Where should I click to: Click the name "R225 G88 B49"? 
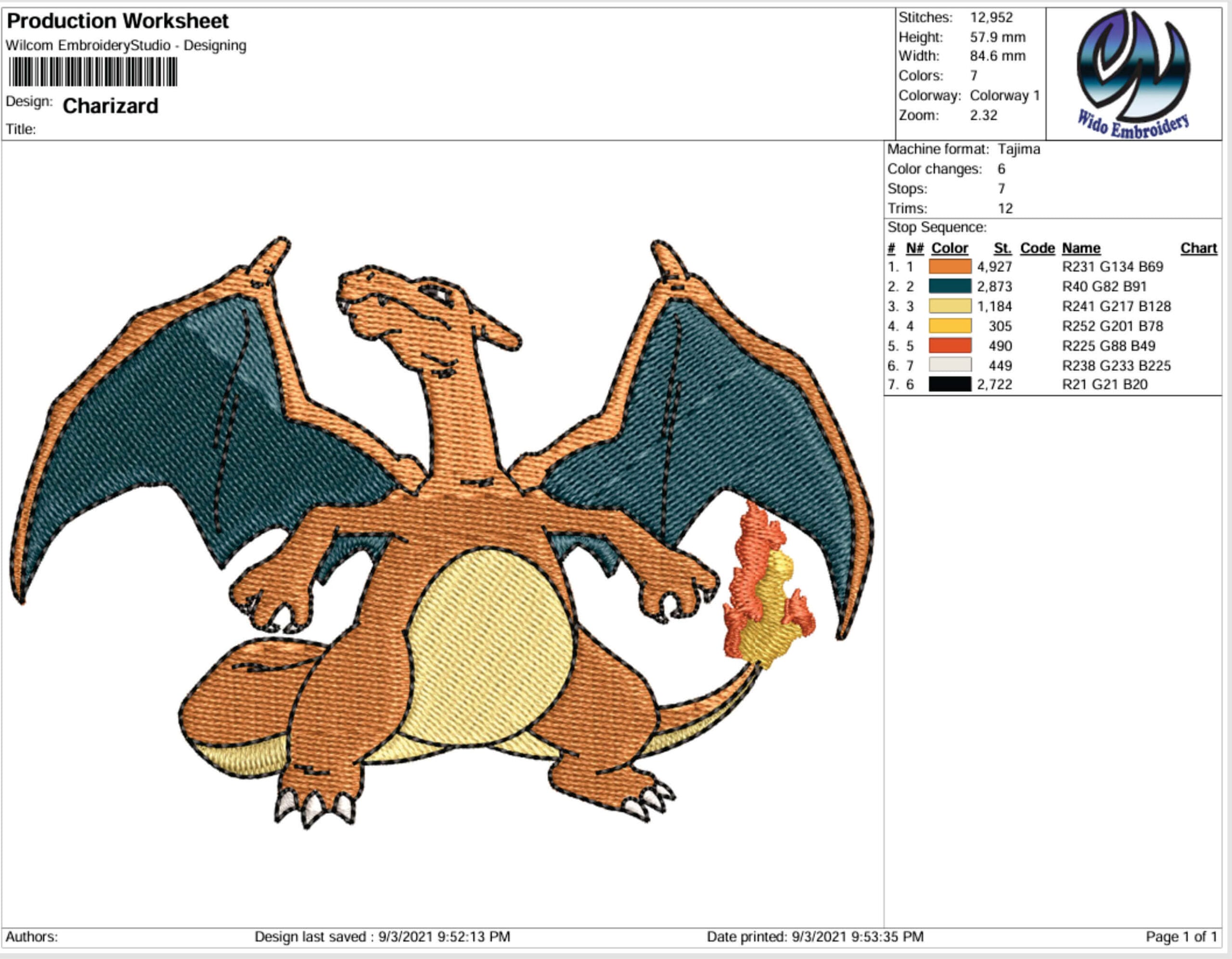1108,345
